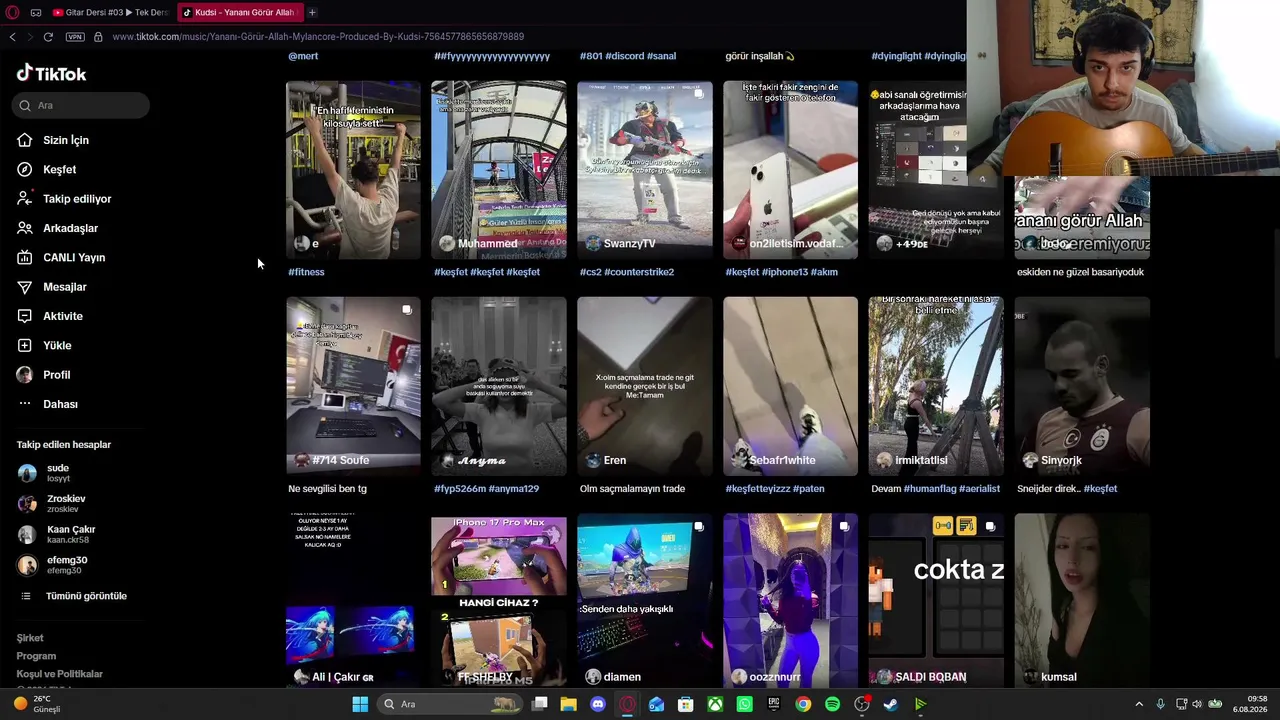The height and width of the screenshot is (720, 1280).
Task: Open the kumsal video thumbnail
Action: click(1082, 600)
